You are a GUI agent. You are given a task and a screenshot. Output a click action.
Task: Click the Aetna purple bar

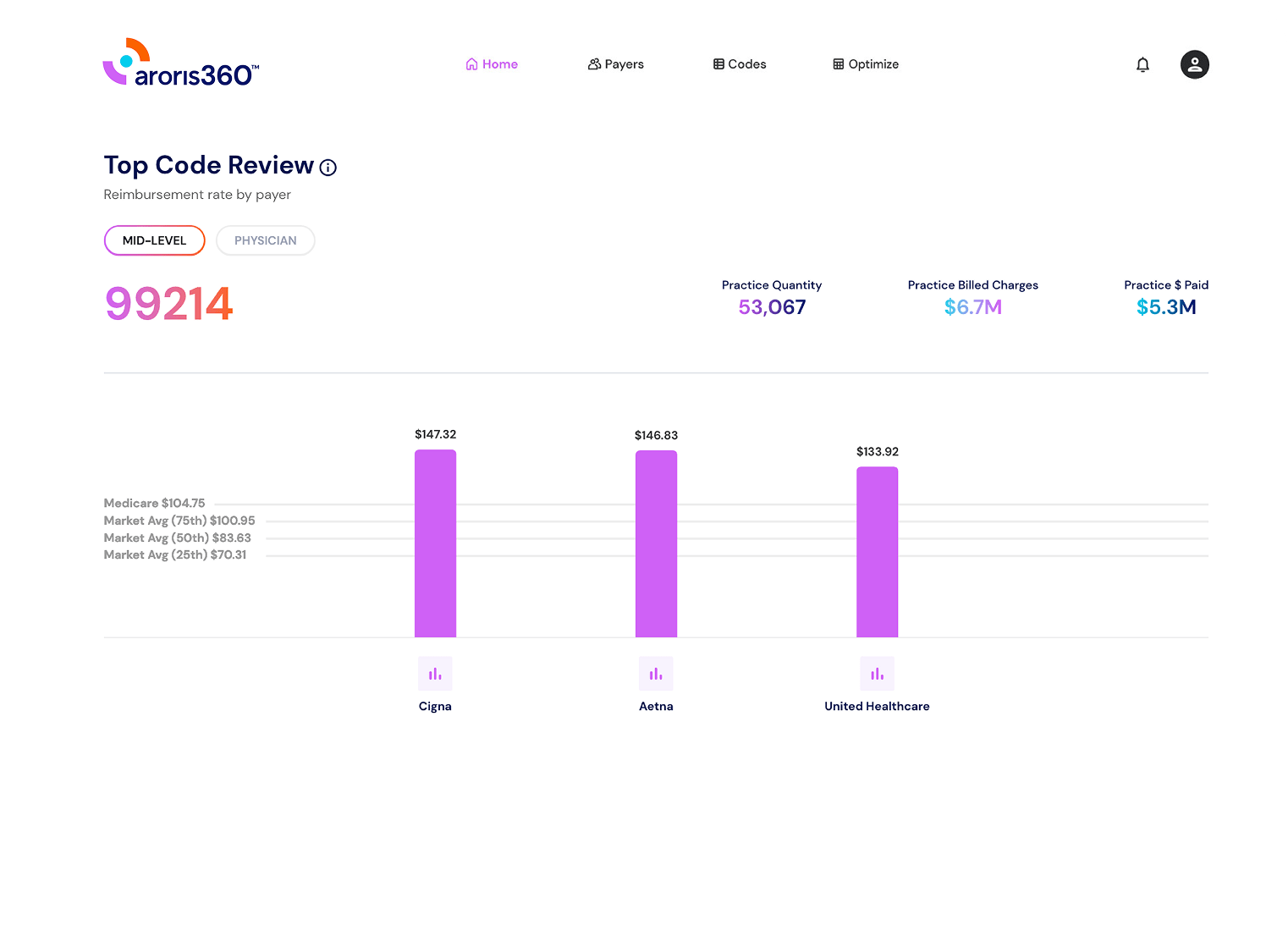tap(656, 543)
